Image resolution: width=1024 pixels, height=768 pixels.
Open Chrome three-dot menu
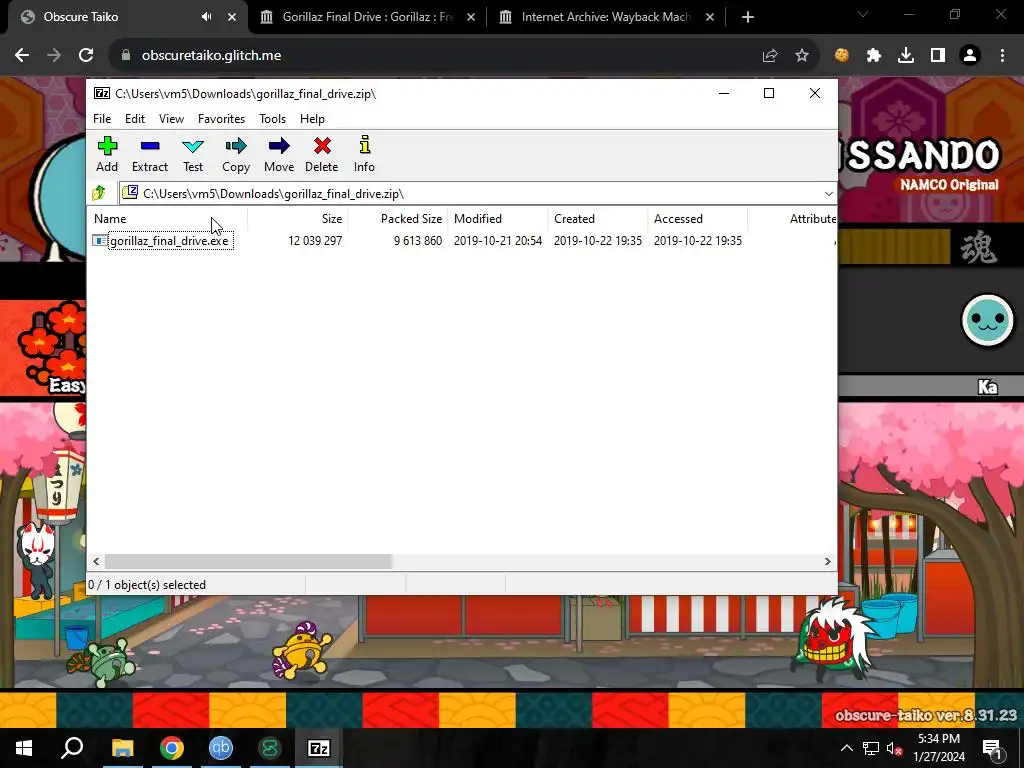(x=1002, y=56)
